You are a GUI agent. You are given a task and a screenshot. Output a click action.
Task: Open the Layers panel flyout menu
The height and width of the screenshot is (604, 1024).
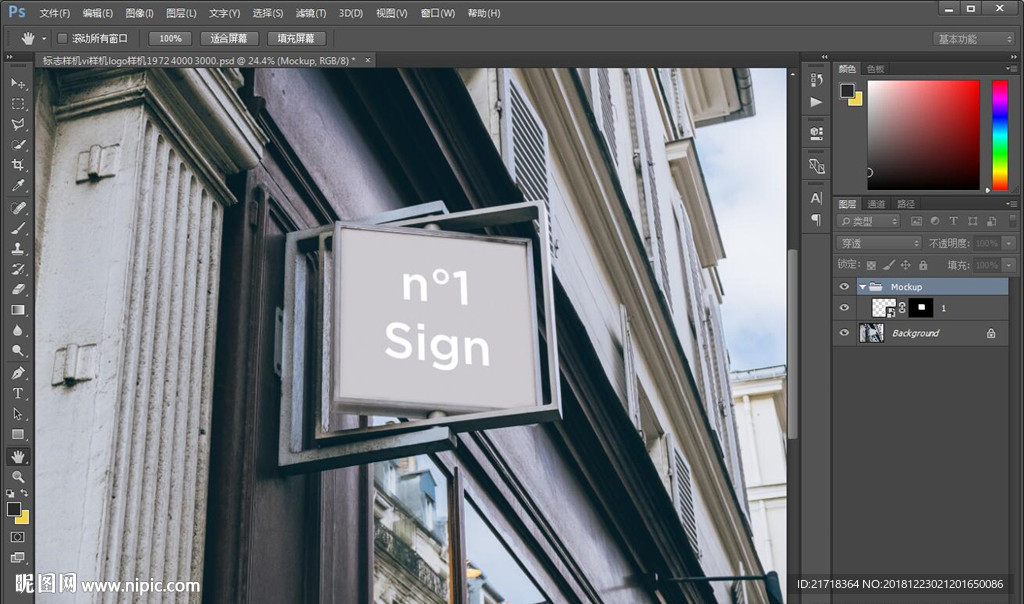[x=1012, y=204]
